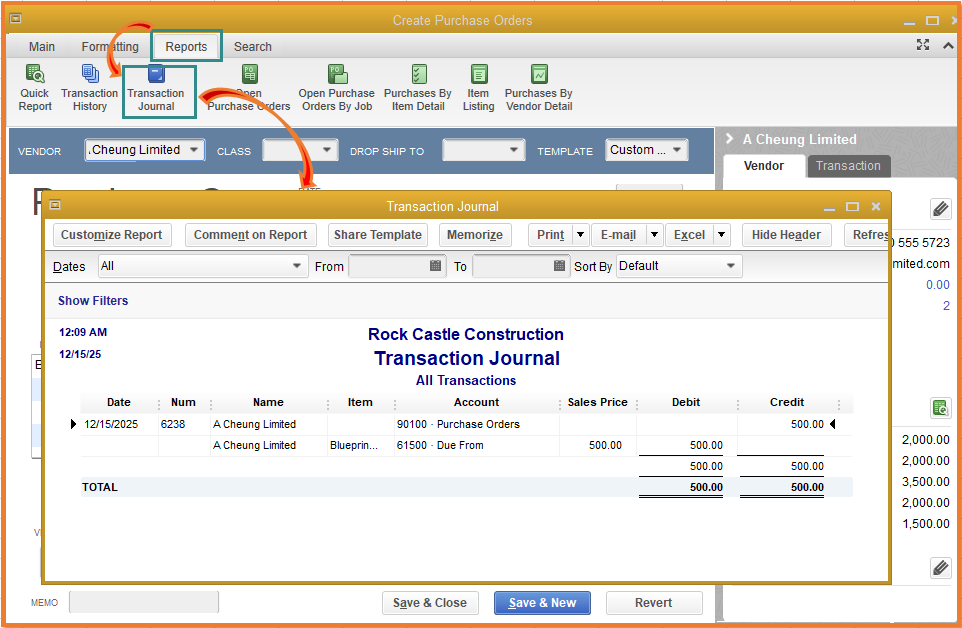Toggle full screen expand icon
The height and width of the screenshot is (628, 962).
[x=923, y=45]
